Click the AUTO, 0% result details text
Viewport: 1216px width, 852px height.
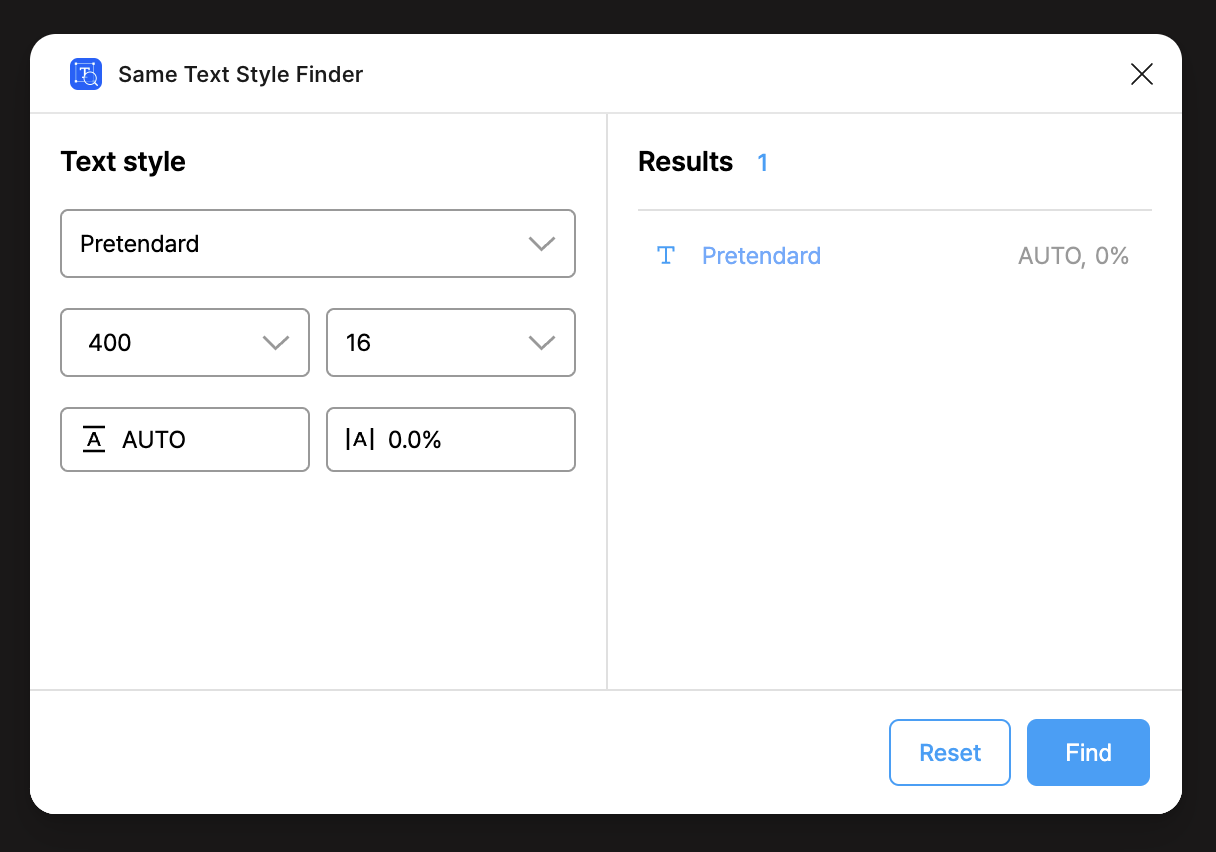(1073, 256)
